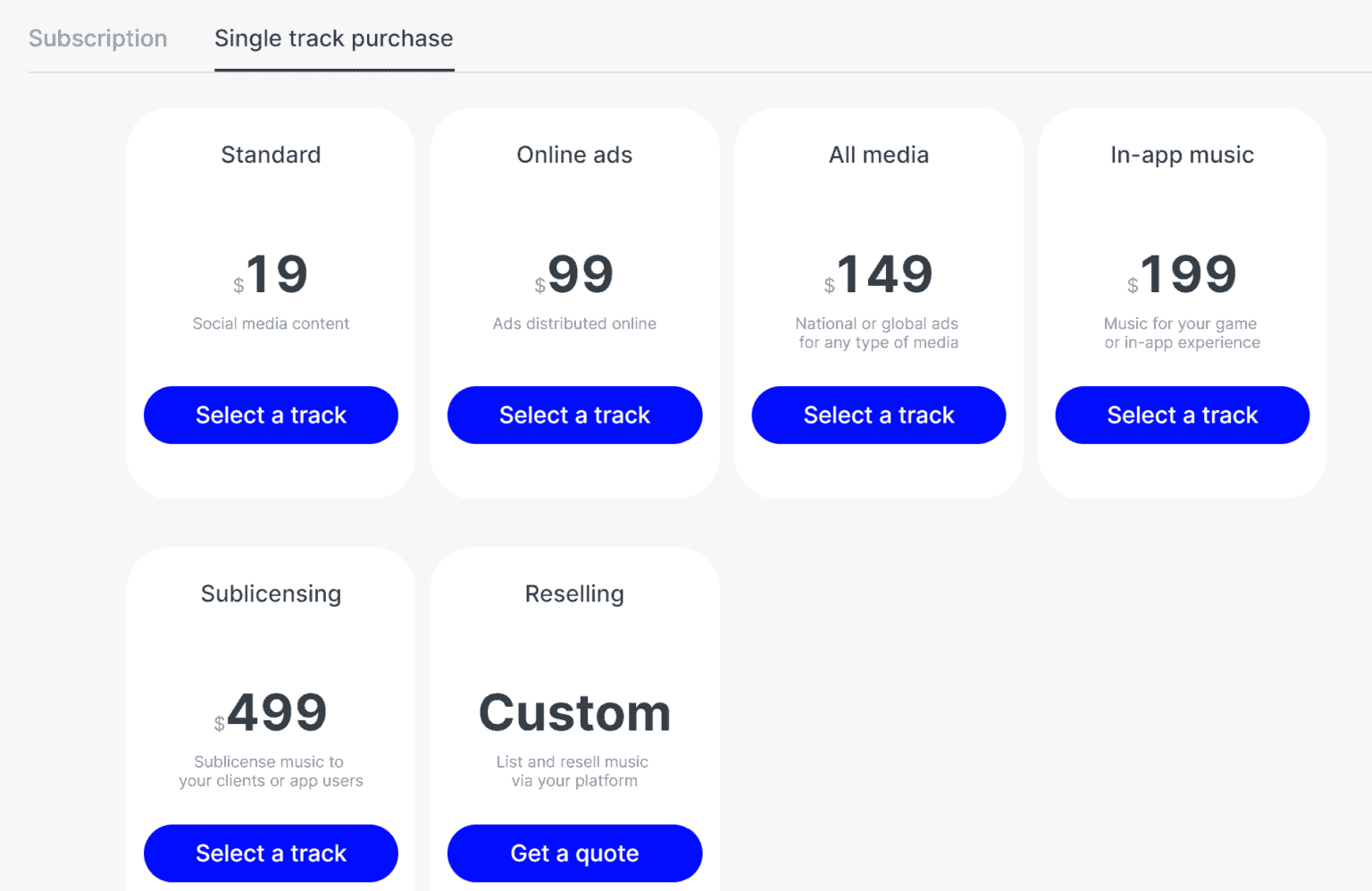Select a track under the Standard plan
Screen dimensions: 1372x891
[271, 415]
